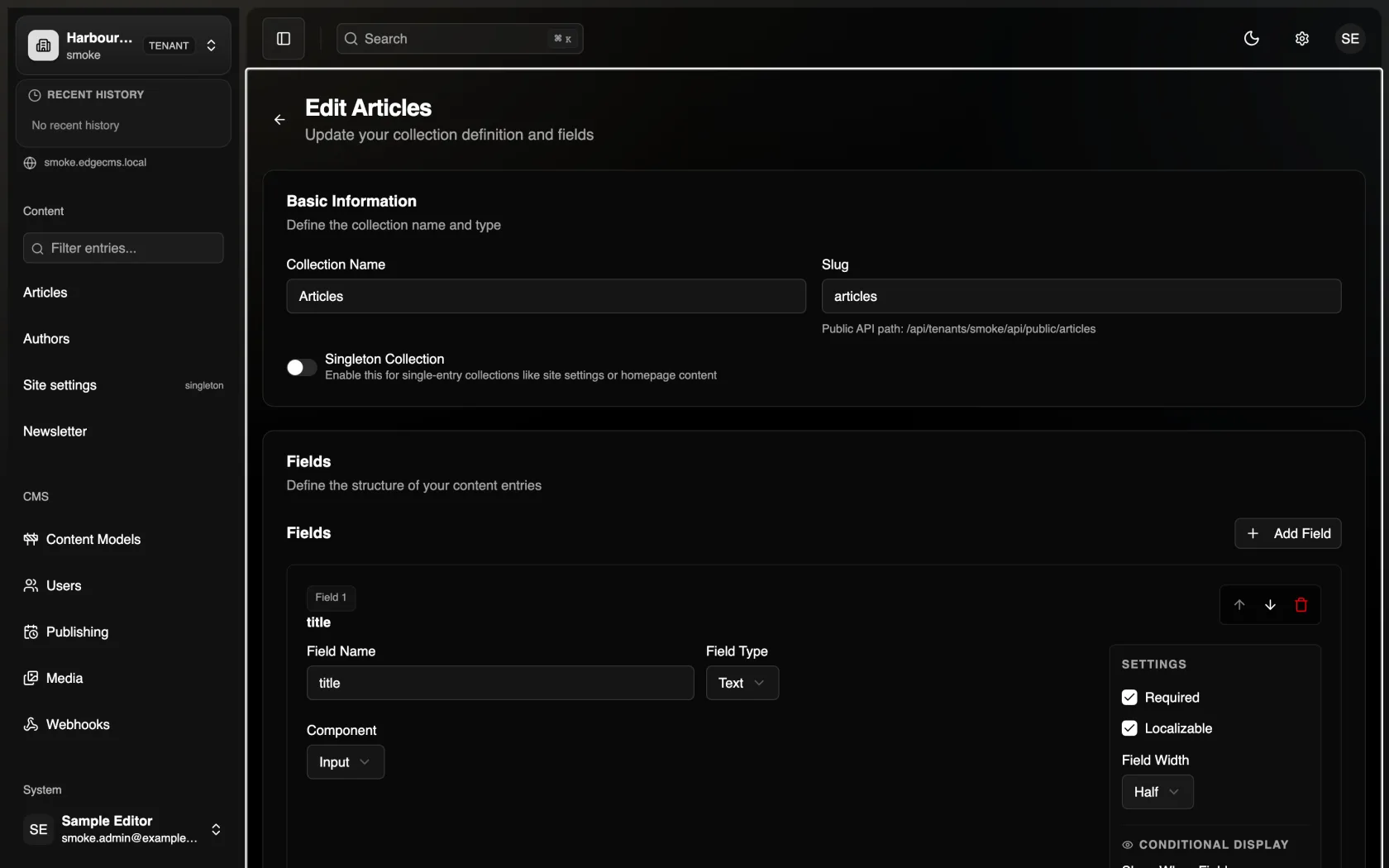
Task: Delete the title field with trash icon
Action: click(1301, 605)
